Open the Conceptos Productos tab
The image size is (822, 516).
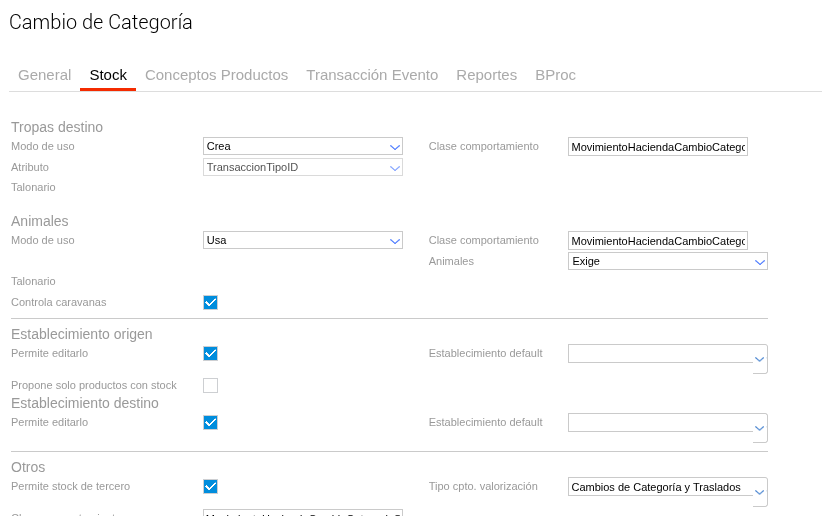(216, 75)
